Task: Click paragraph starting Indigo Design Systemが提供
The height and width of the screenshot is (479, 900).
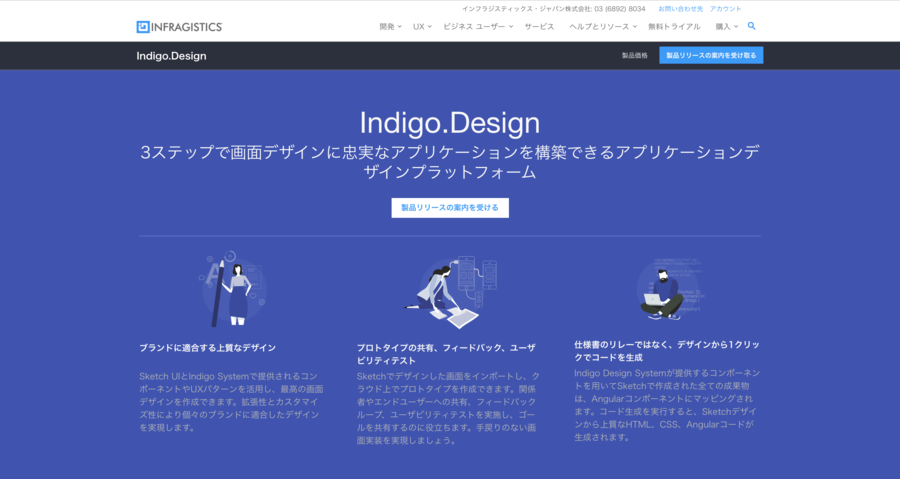Action: point(666,405)
